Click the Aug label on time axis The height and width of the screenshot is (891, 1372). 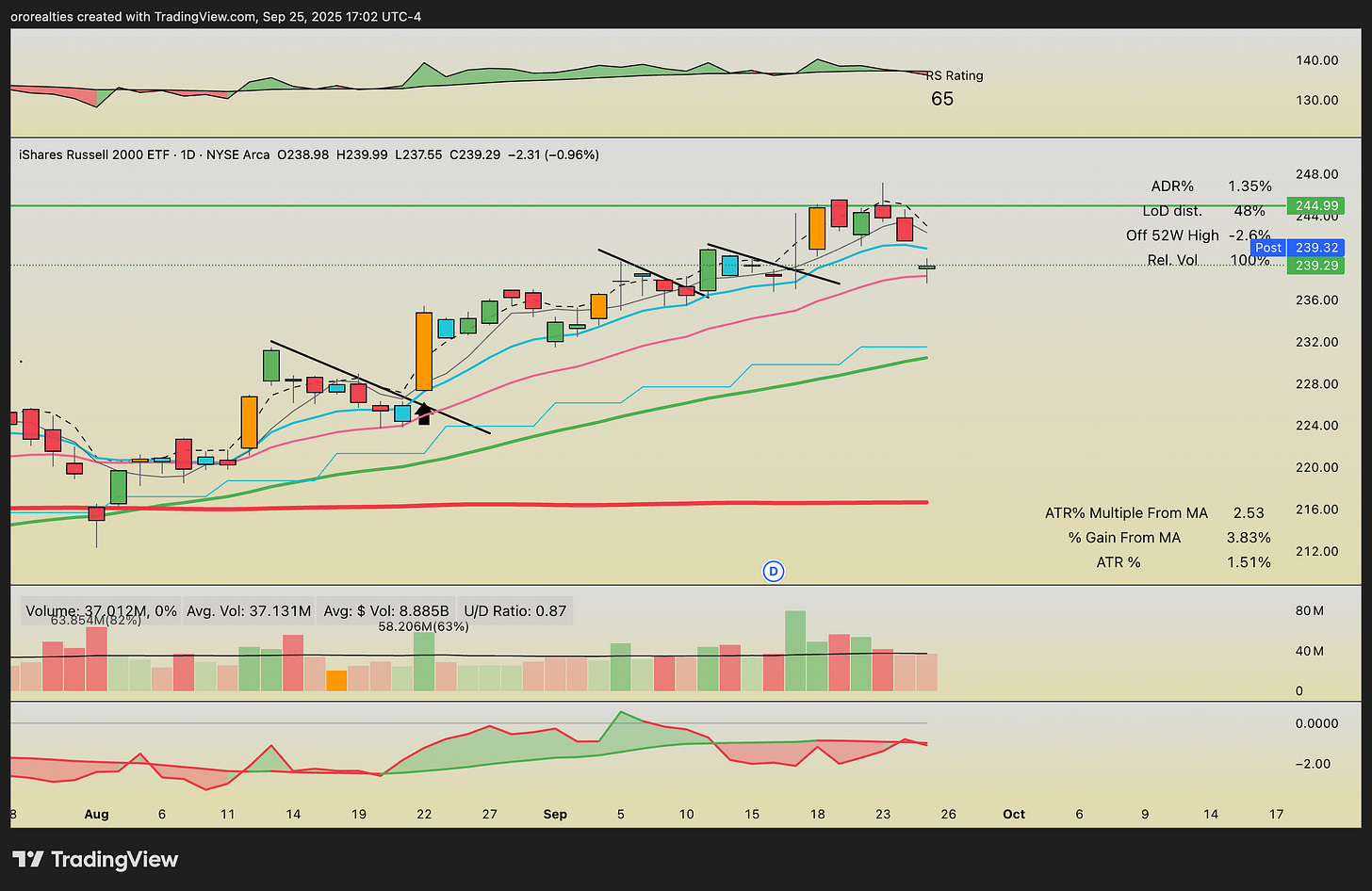[97, 814]
